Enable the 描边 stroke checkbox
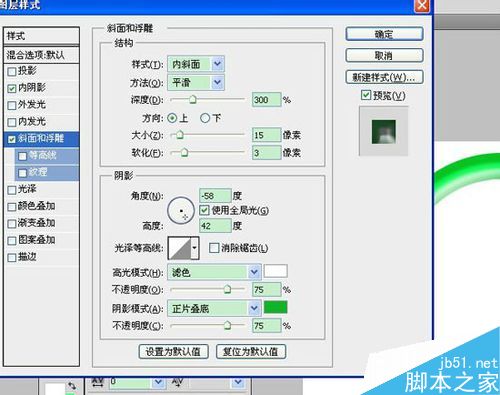500x395 pixels. click(x=12, y=257)
